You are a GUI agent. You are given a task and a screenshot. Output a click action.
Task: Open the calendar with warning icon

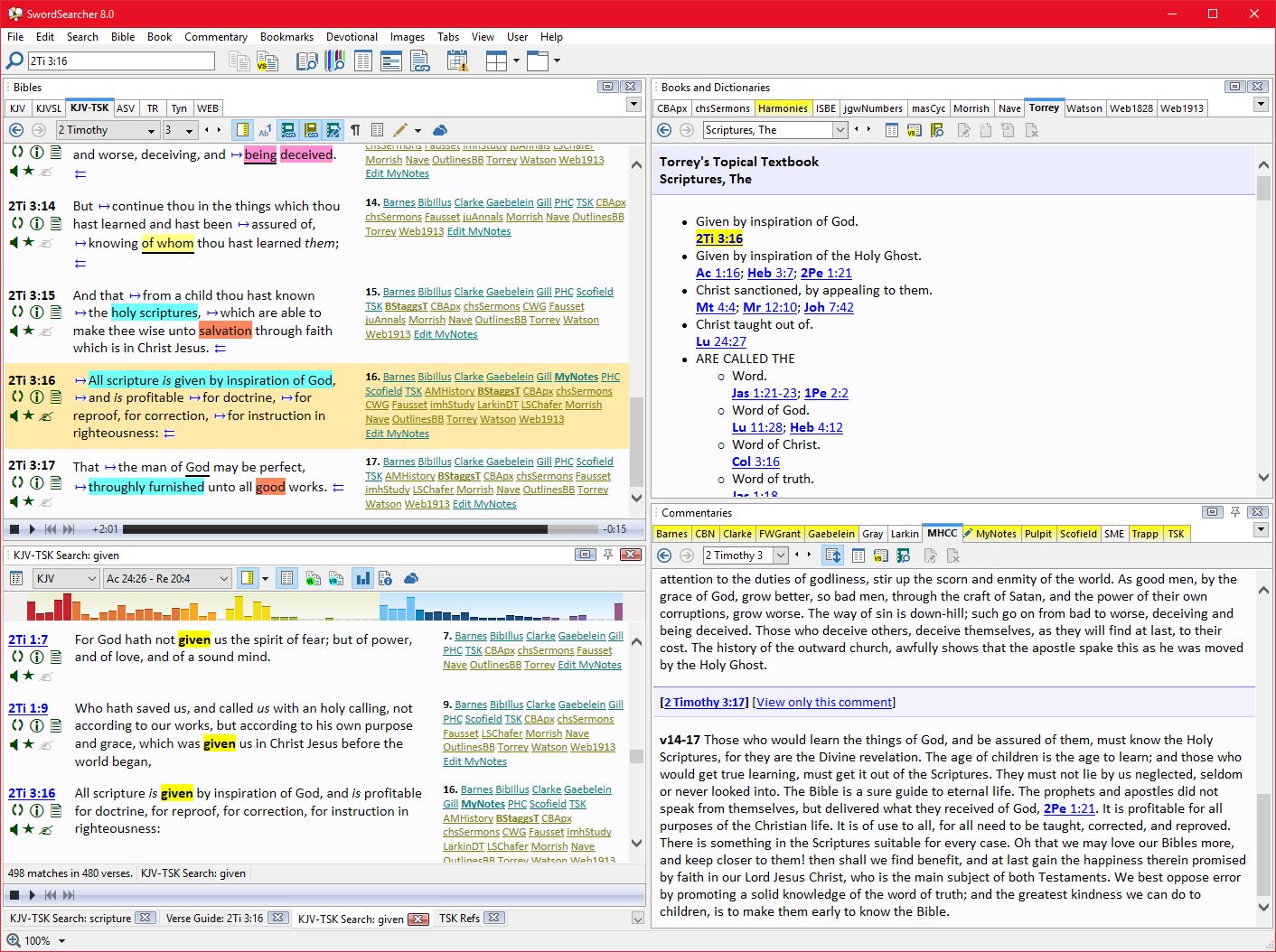pos(457,61)
